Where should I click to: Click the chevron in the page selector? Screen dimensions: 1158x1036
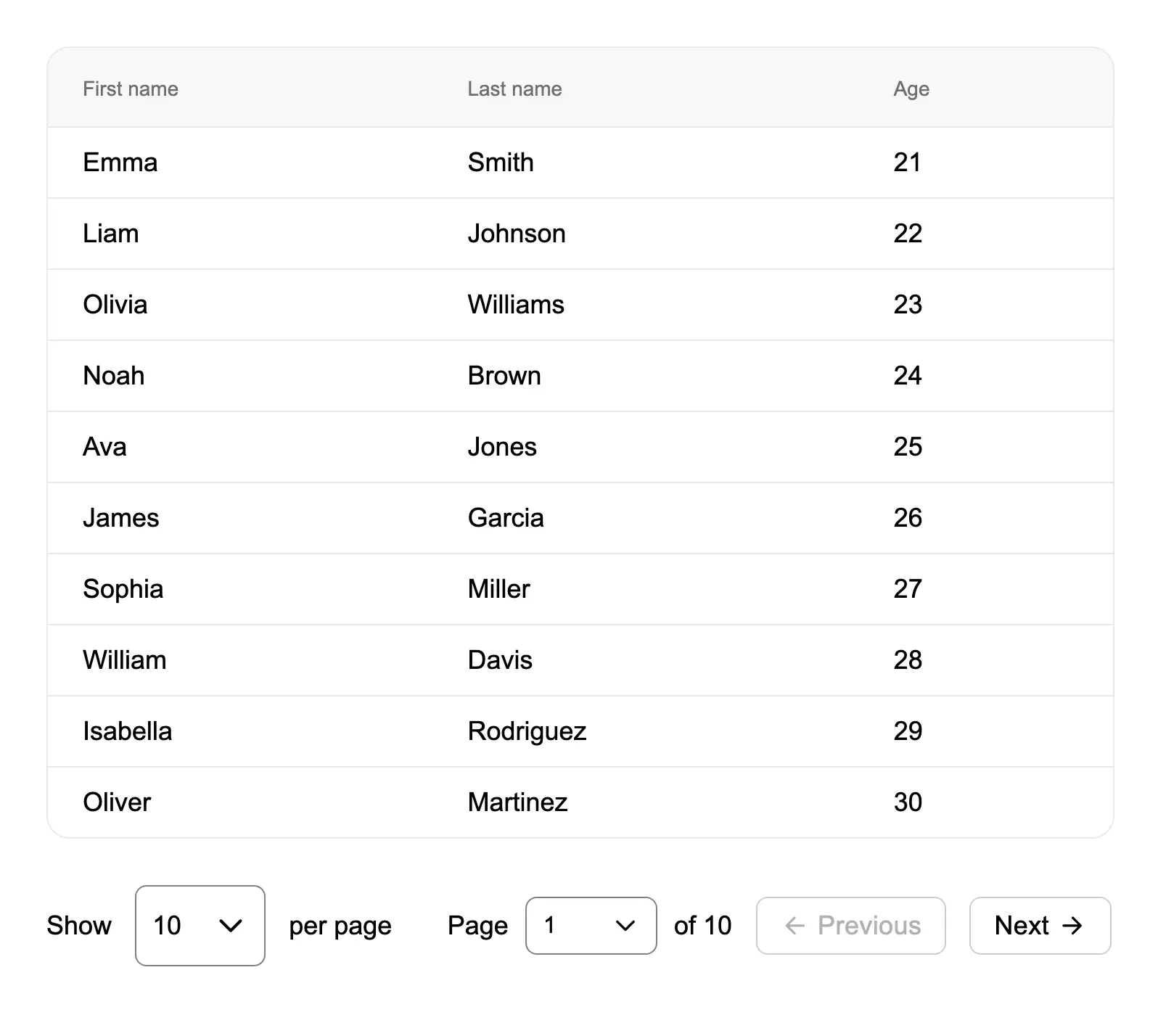[x=625, y=926]
